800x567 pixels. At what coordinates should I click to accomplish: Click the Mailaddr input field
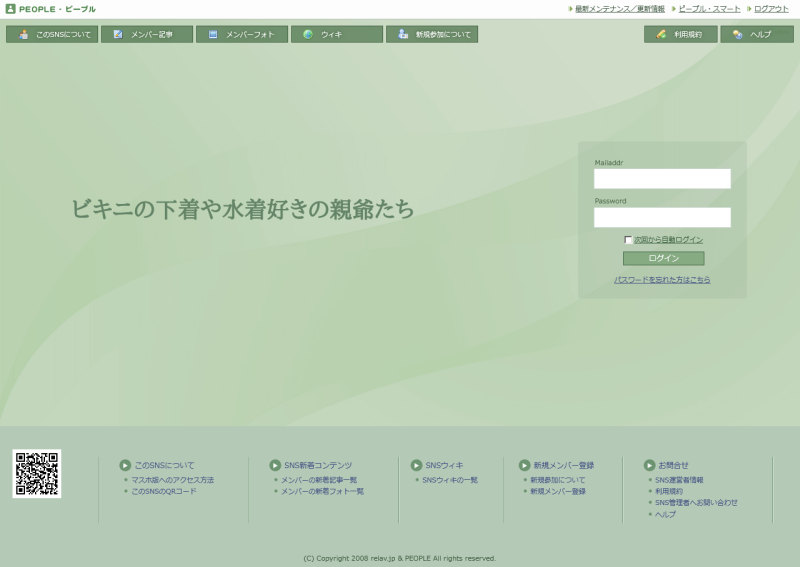tap(662, 179)
